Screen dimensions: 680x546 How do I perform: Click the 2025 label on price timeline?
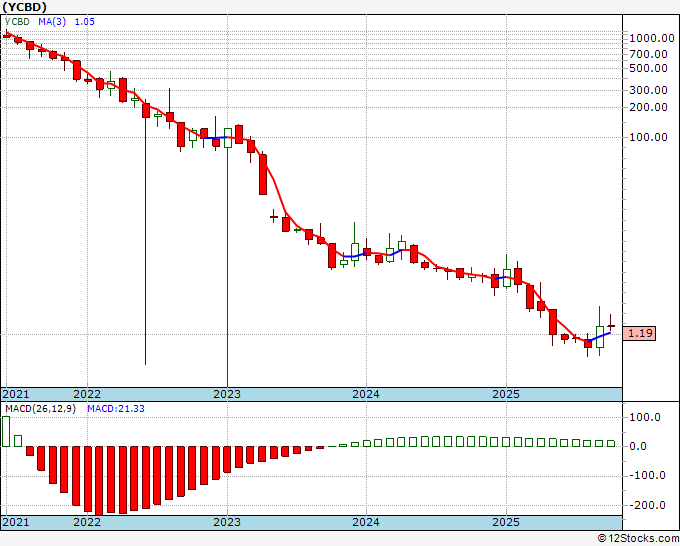506,394
